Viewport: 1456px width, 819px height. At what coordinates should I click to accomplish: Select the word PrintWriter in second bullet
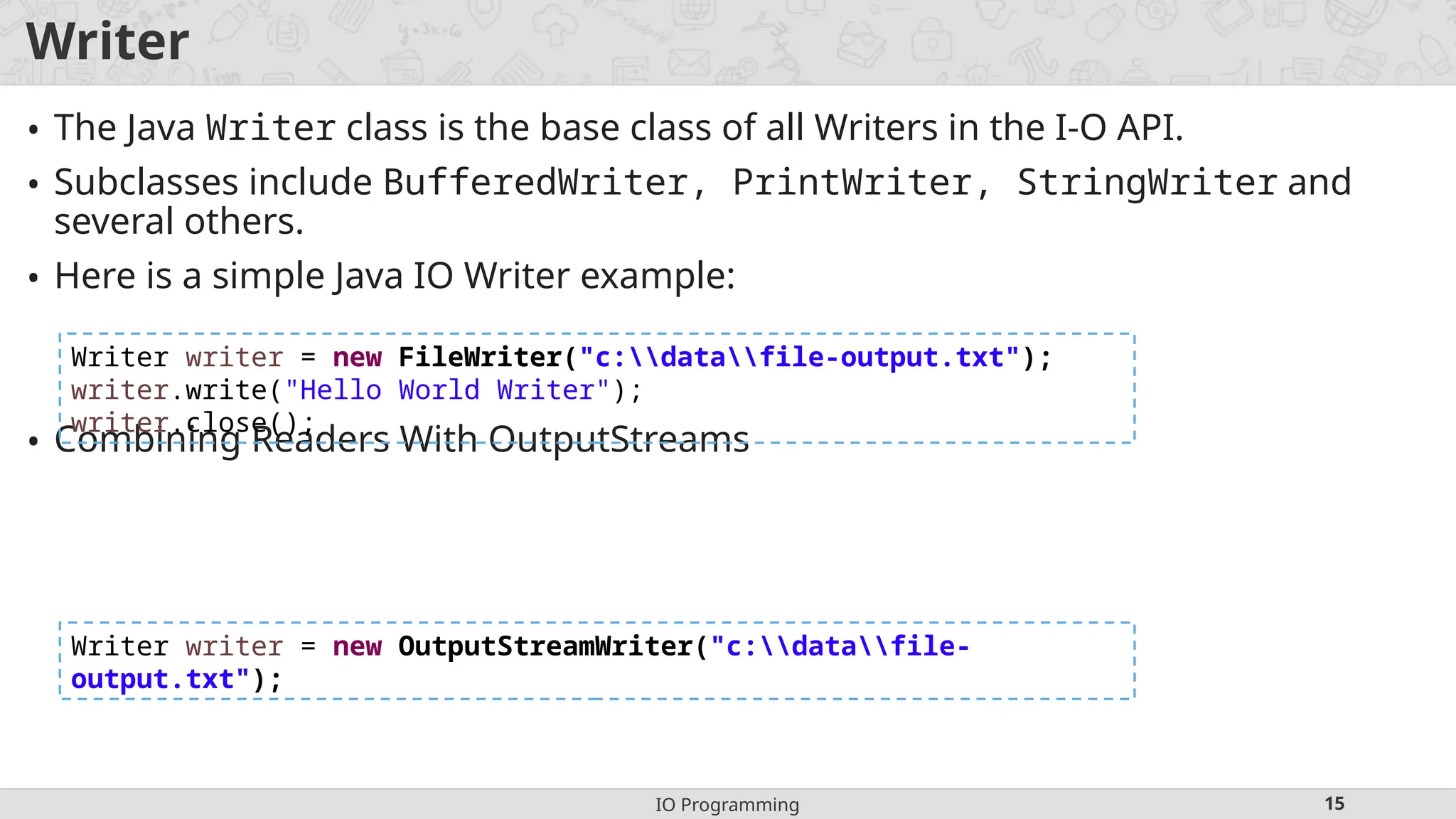pyautogui.click(x=852, y=183)
